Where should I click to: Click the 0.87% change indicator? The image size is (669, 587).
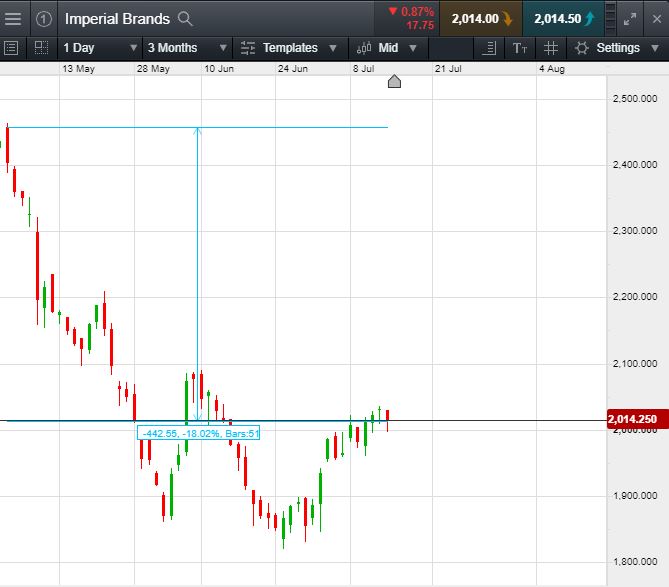point(412,12)
